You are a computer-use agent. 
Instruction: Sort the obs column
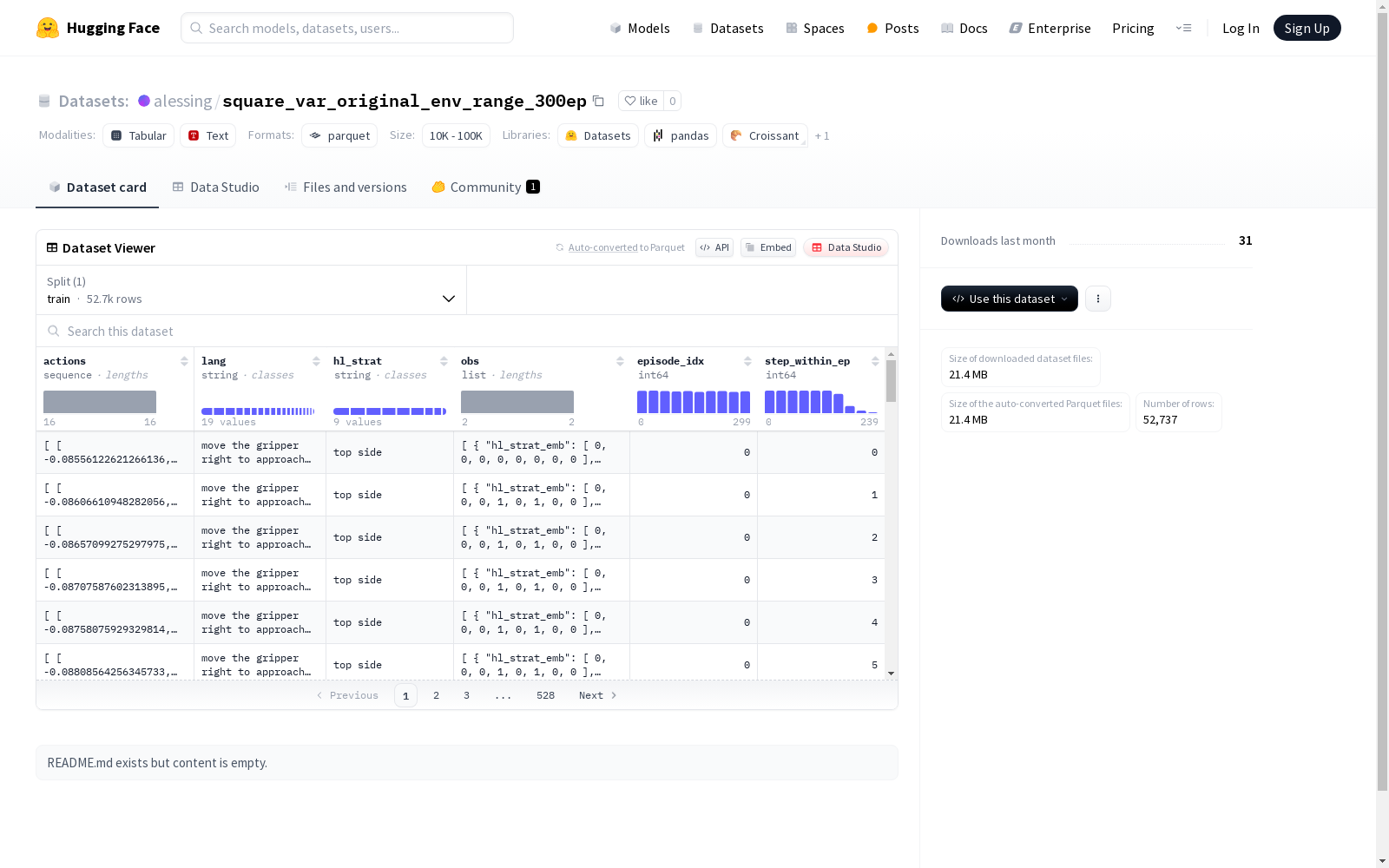click(620, 361)
